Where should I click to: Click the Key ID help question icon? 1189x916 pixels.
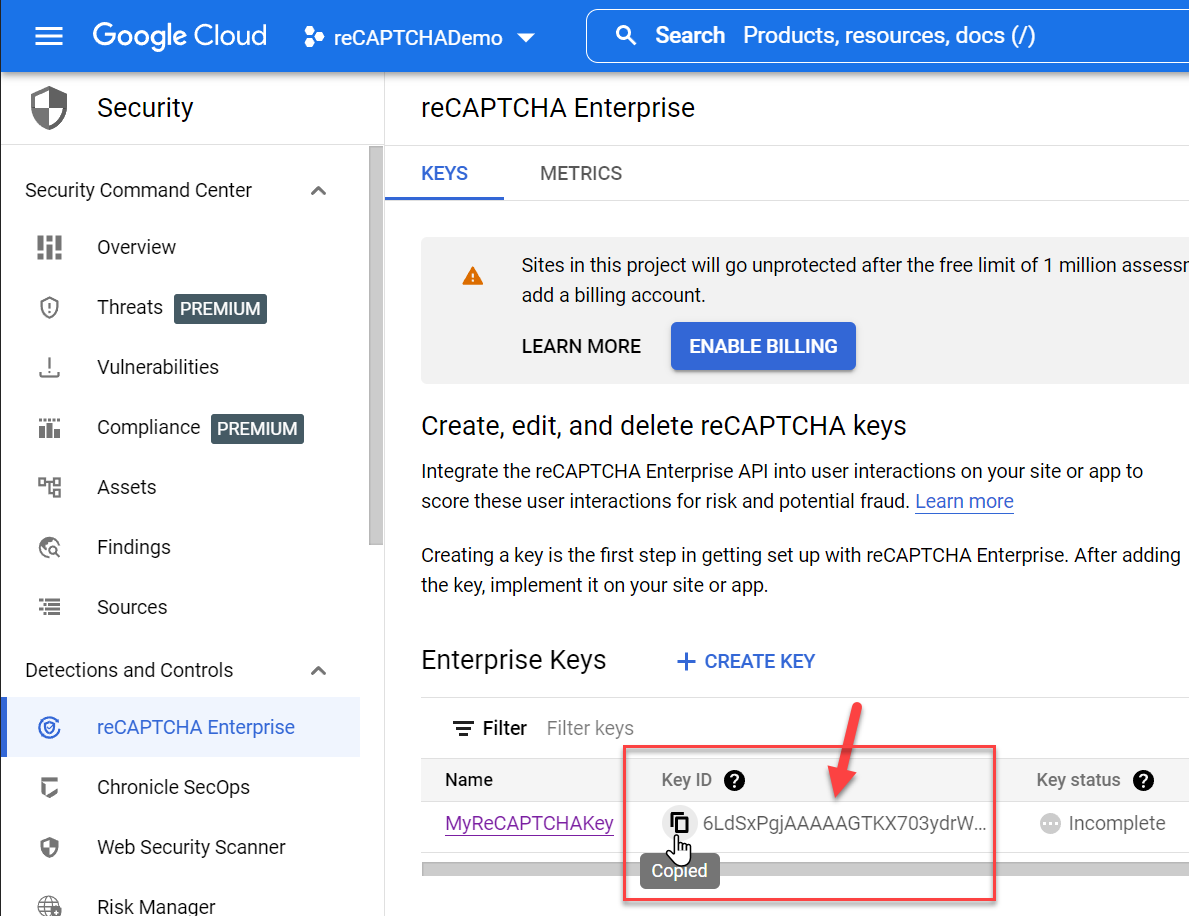(734, 780)
